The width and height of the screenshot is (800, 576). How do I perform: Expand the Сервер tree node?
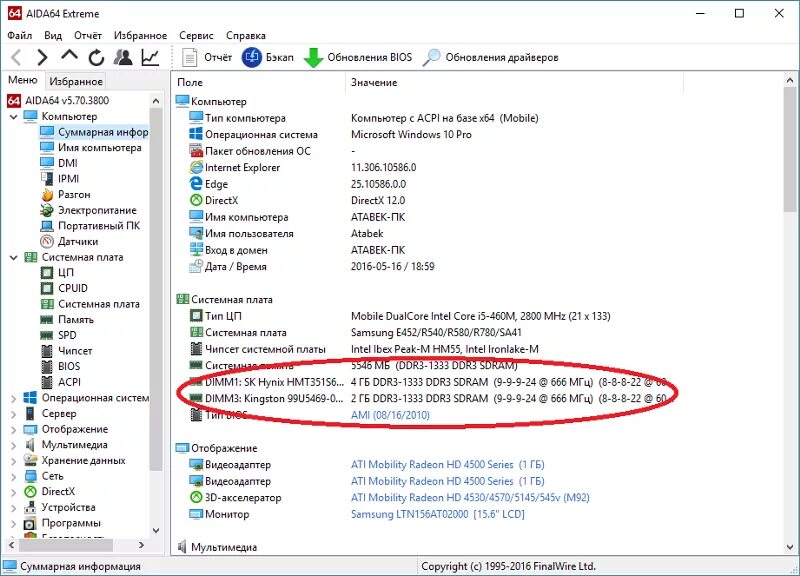(x=14, y=414)
